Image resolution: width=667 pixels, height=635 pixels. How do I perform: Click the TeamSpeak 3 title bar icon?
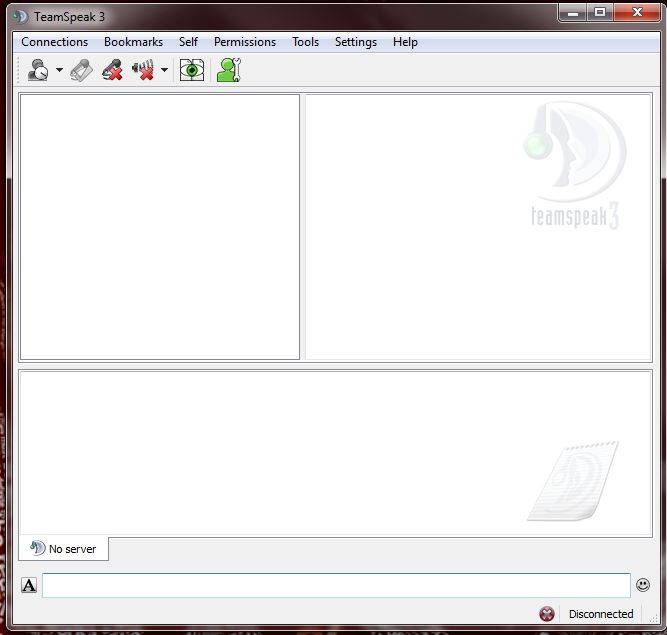(20, 17)
